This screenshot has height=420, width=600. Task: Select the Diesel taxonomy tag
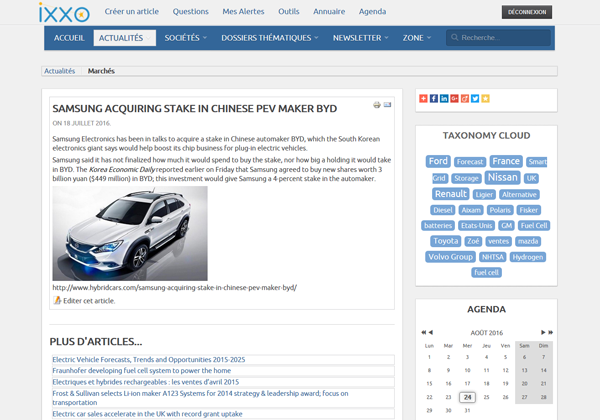click(x=443, y=210)
